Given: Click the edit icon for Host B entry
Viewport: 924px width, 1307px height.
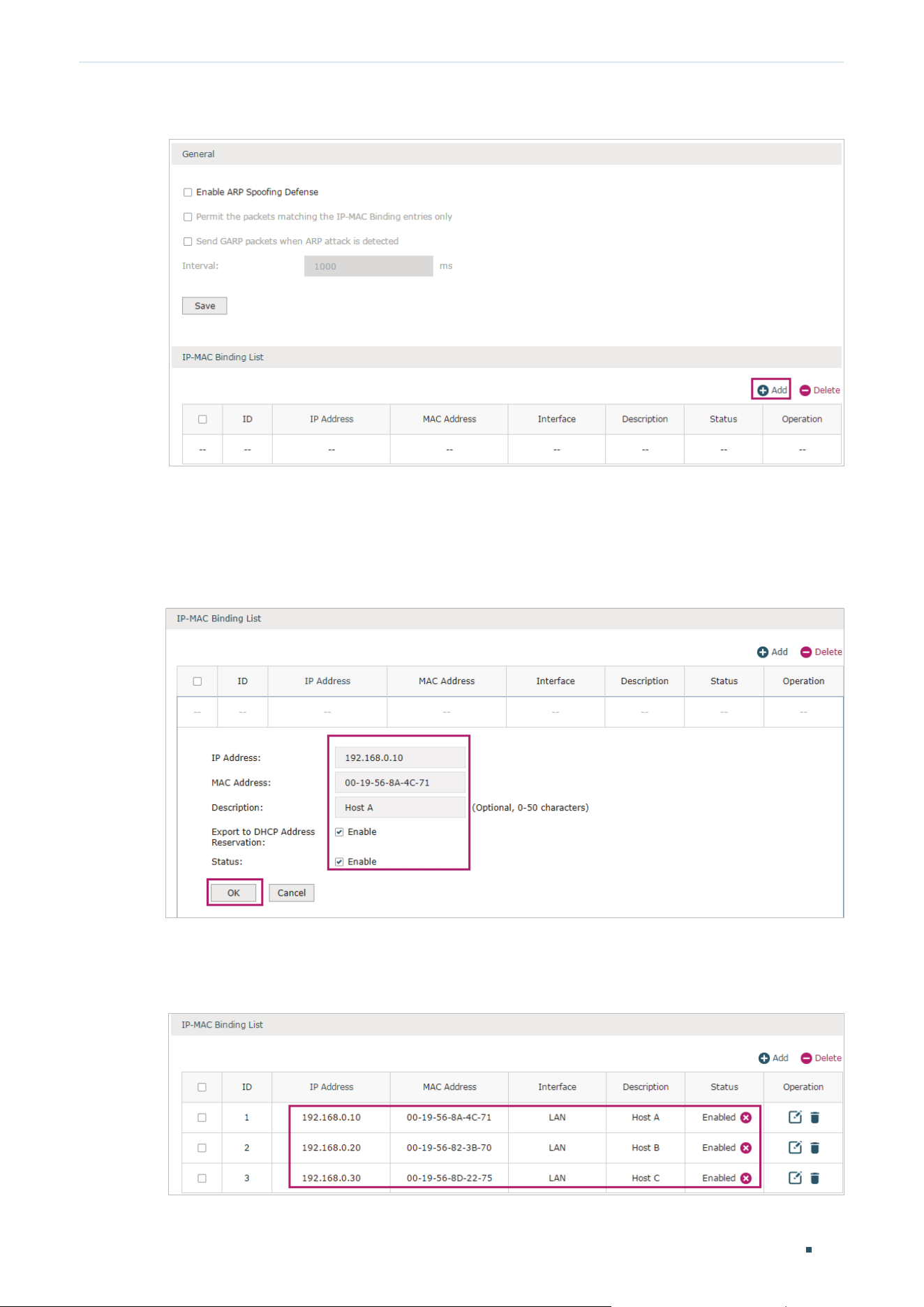Looking at the screenshot, I should [x=795, y=1147].
